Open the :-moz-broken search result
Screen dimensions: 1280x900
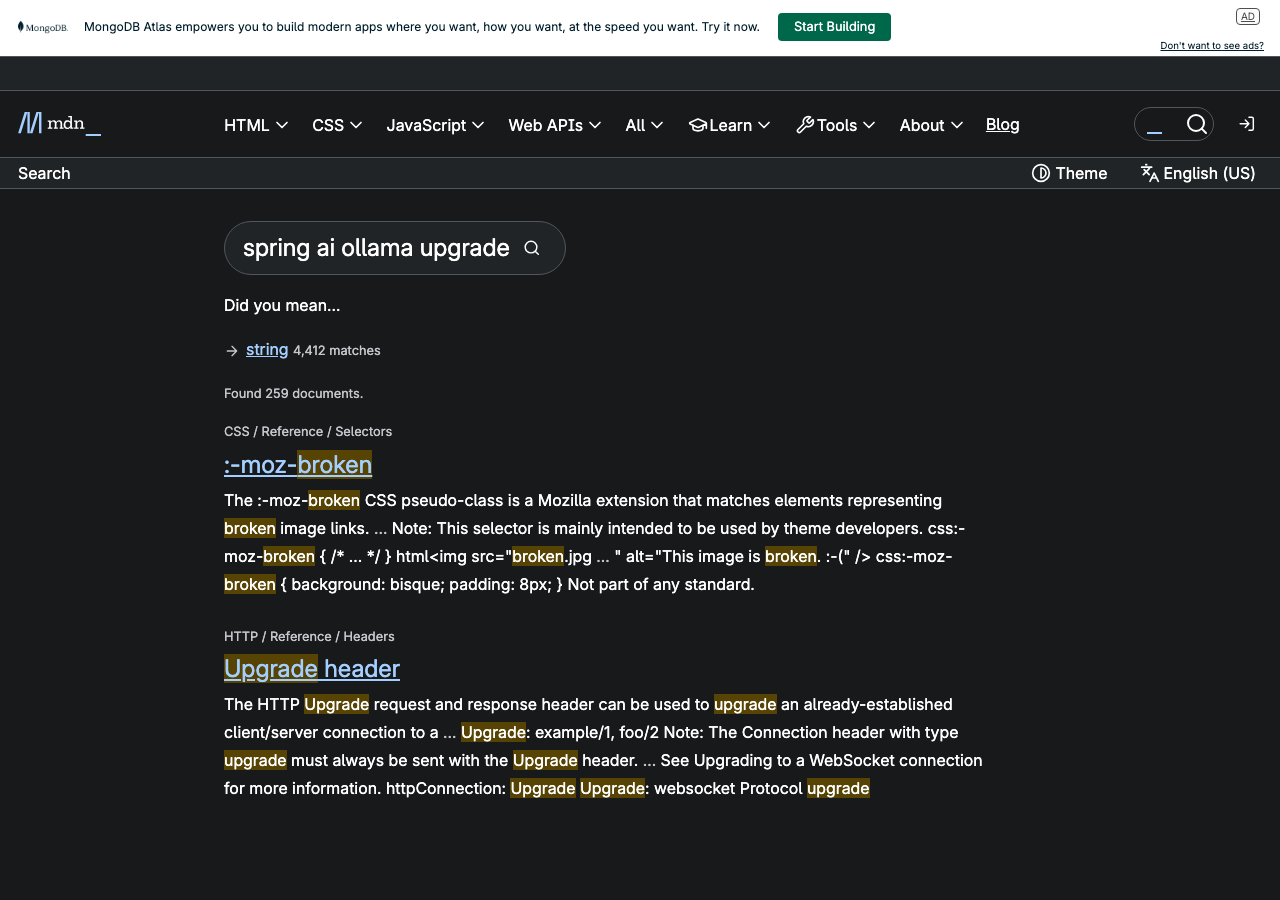(x=298, y=464)
